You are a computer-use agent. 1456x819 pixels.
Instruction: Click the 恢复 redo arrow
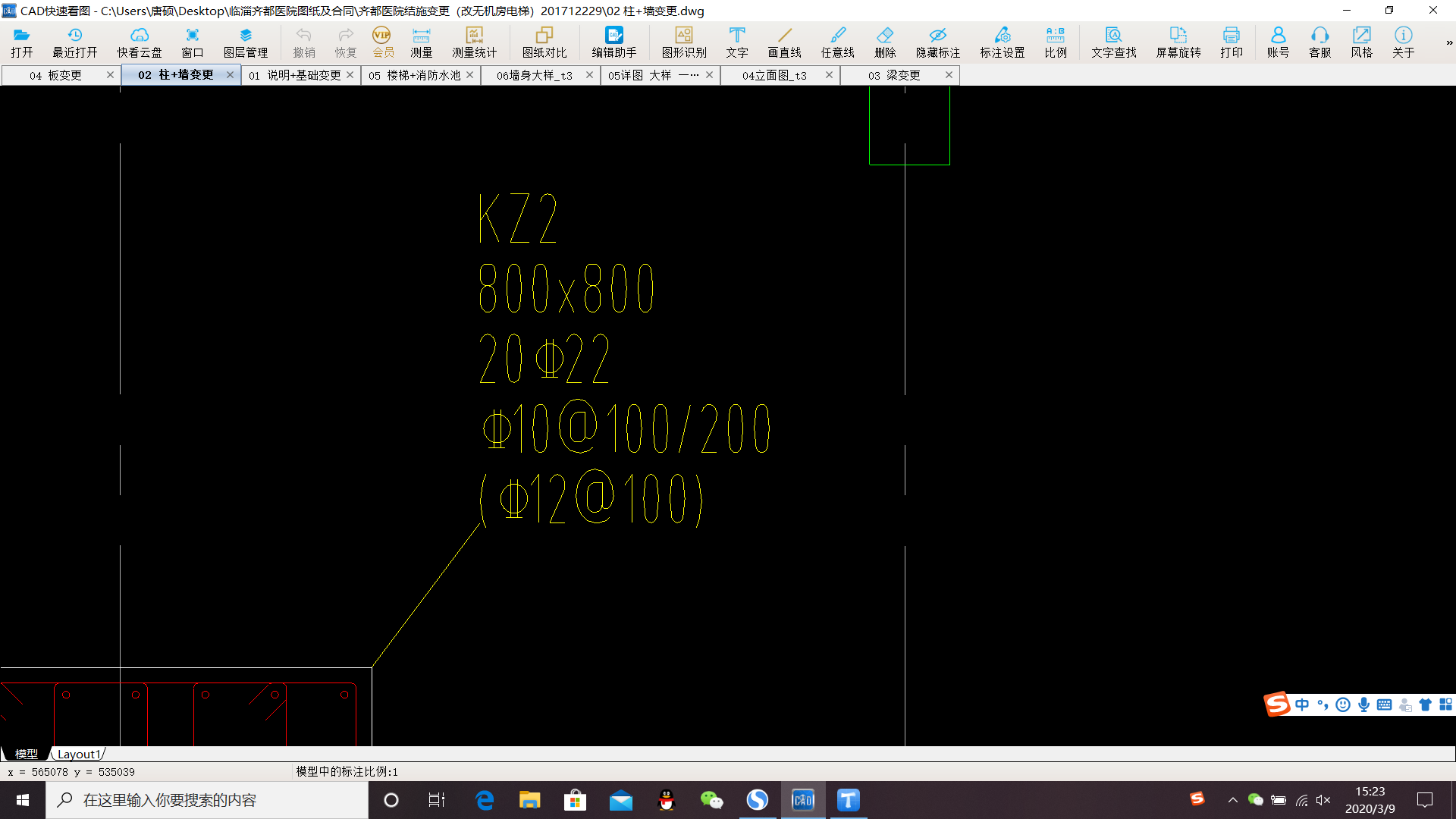tap(346, 42)
